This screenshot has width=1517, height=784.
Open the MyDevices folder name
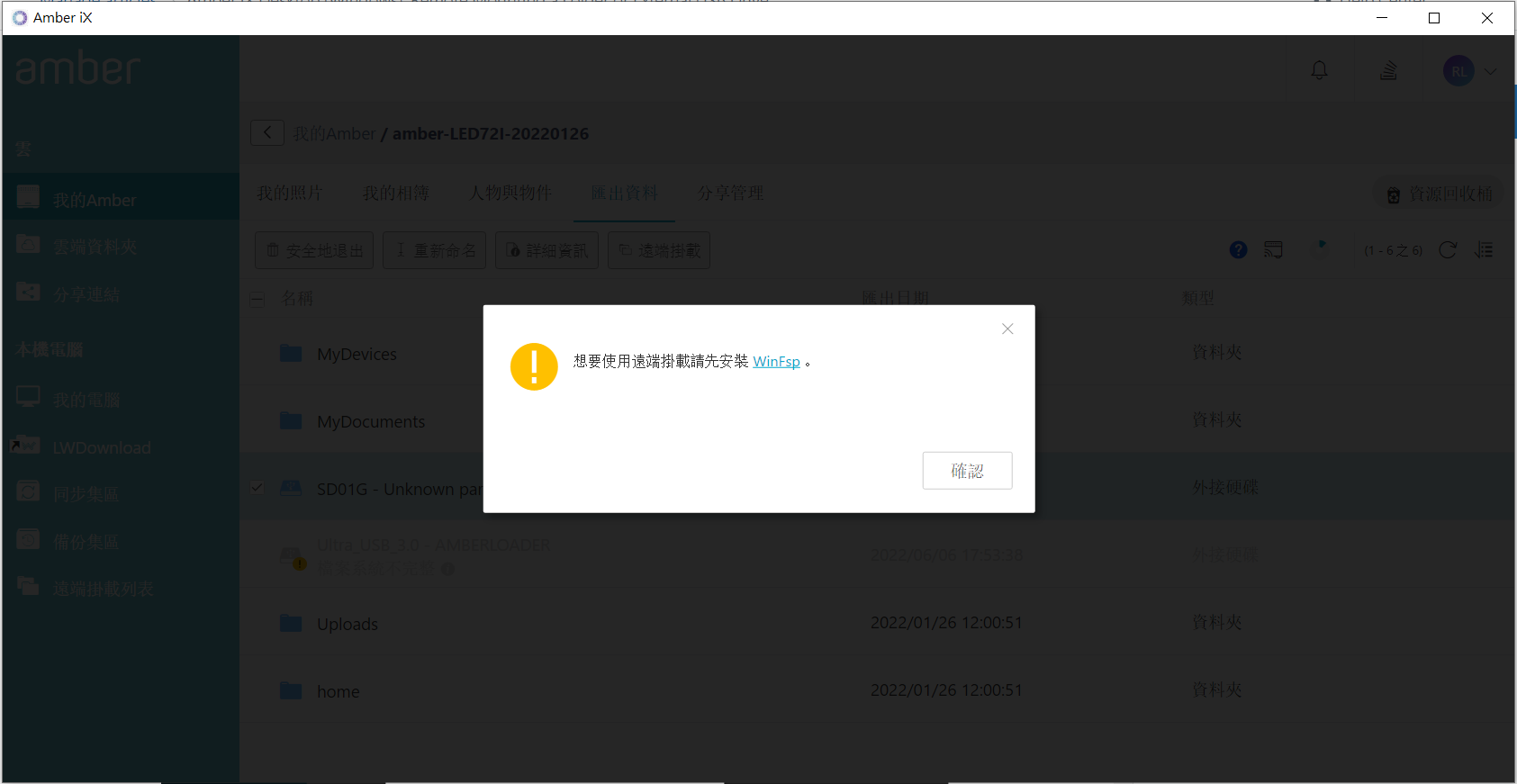(357, 354)
